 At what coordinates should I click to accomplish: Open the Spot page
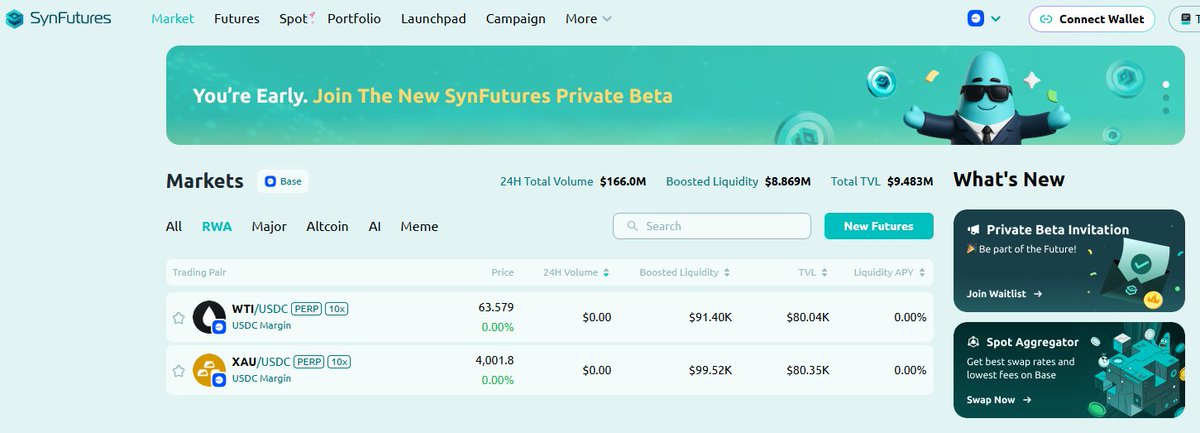click(296, 19)
